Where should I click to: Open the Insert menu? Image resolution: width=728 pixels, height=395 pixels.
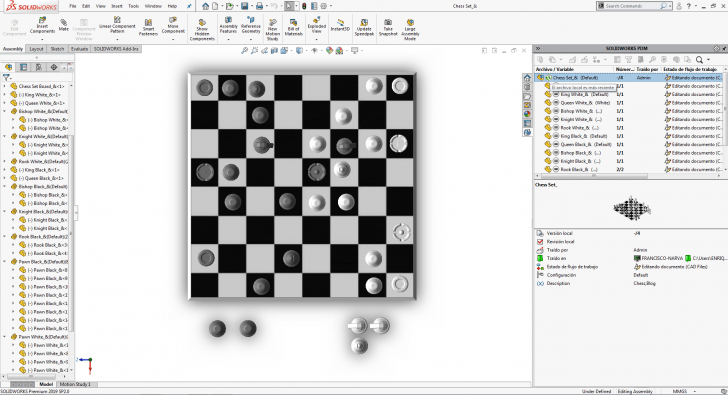(117, 6)
